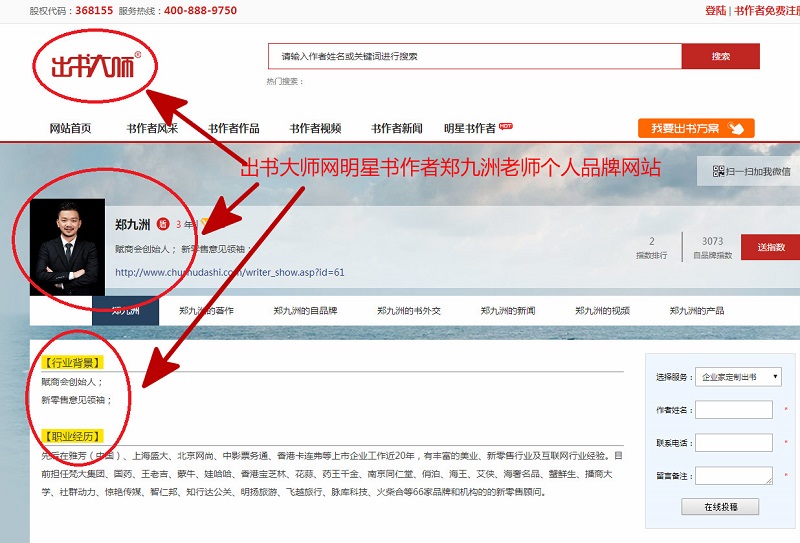Screen dimensions: 800x543
Task: Select the 郑九洲的新闻 tab
Action: [x=507, y=311]
